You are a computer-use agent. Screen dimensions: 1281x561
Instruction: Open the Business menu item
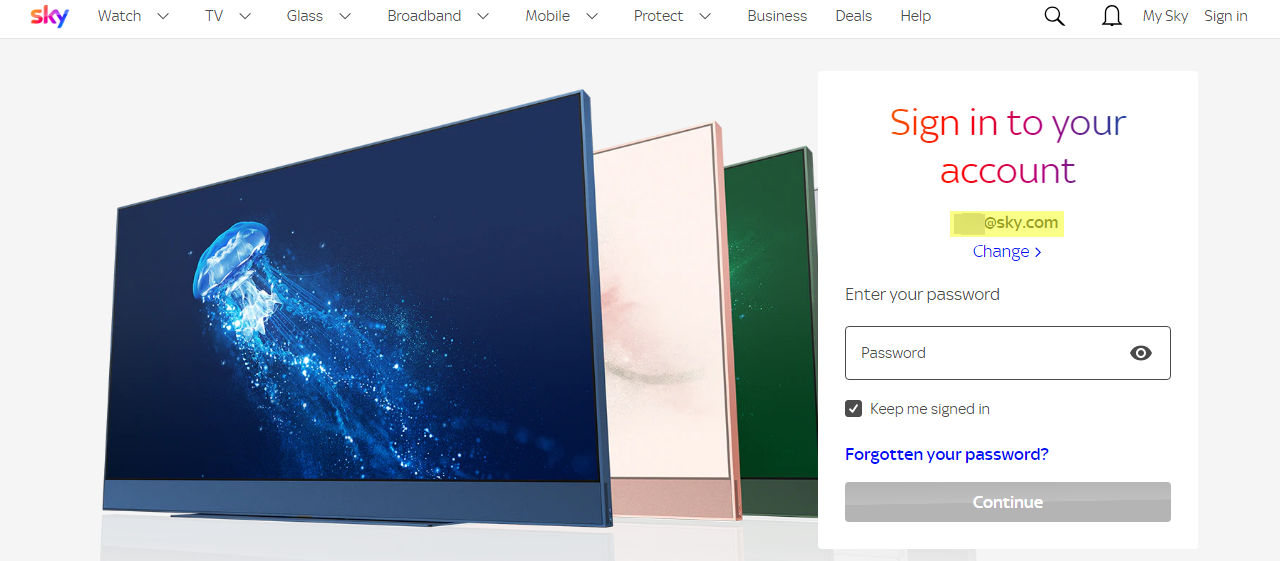777,16
